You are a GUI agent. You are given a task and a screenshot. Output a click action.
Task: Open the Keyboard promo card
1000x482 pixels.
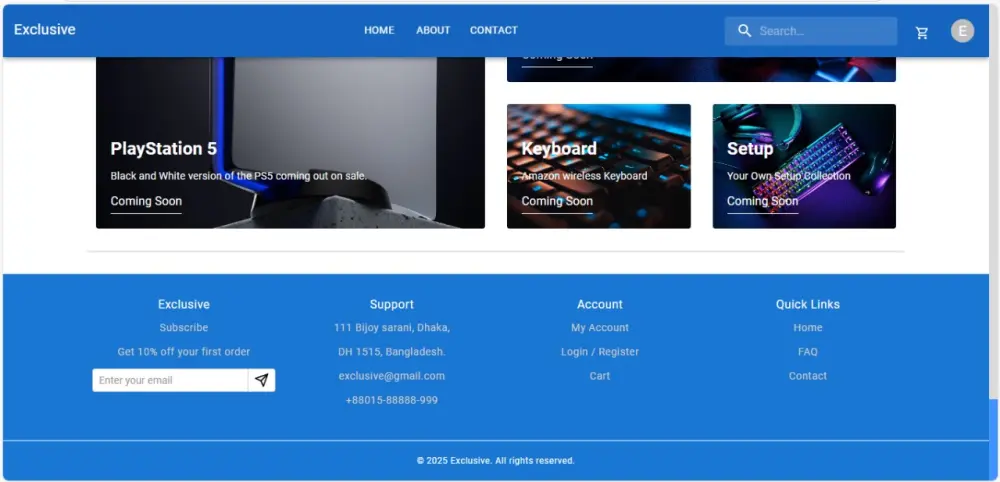pyautogui.click(x=598, y=166)
